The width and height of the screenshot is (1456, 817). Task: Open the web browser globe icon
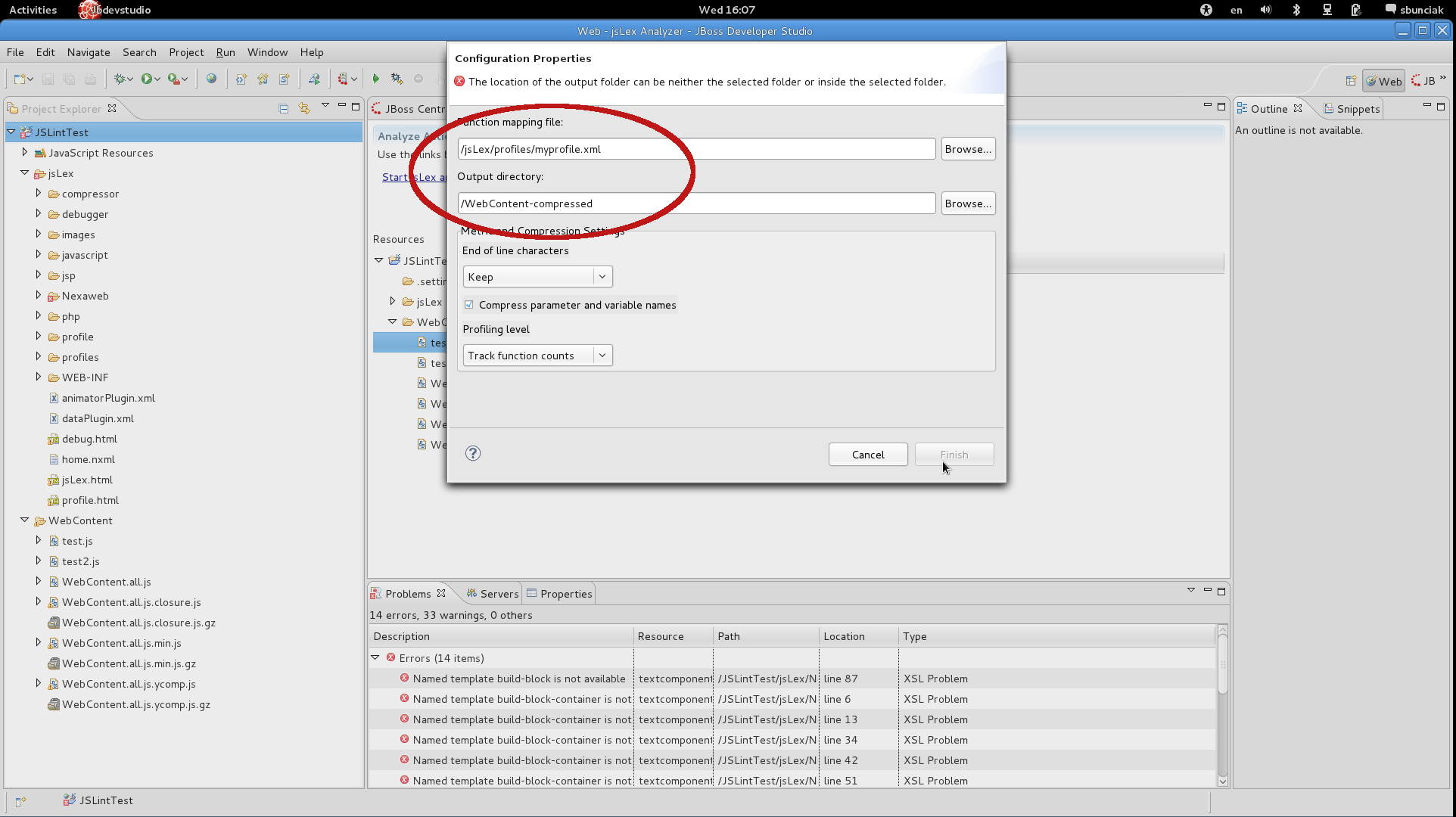211,79
